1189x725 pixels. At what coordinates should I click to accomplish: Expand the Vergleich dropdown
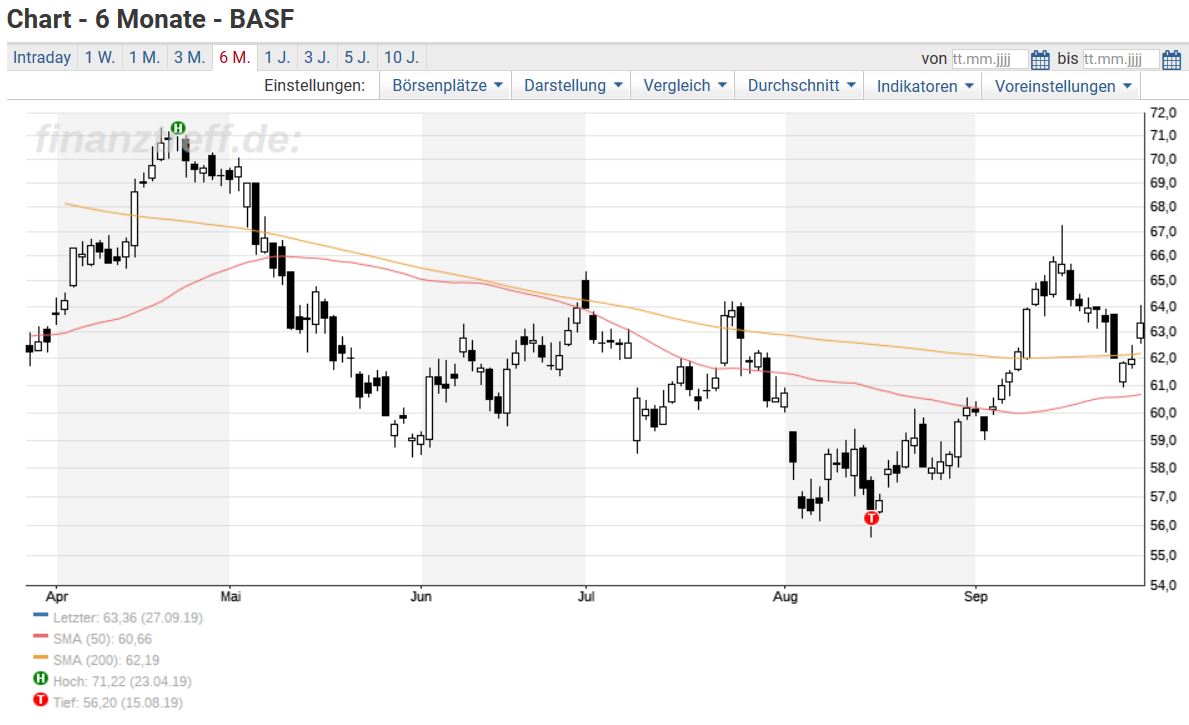[x=684, y=86]
